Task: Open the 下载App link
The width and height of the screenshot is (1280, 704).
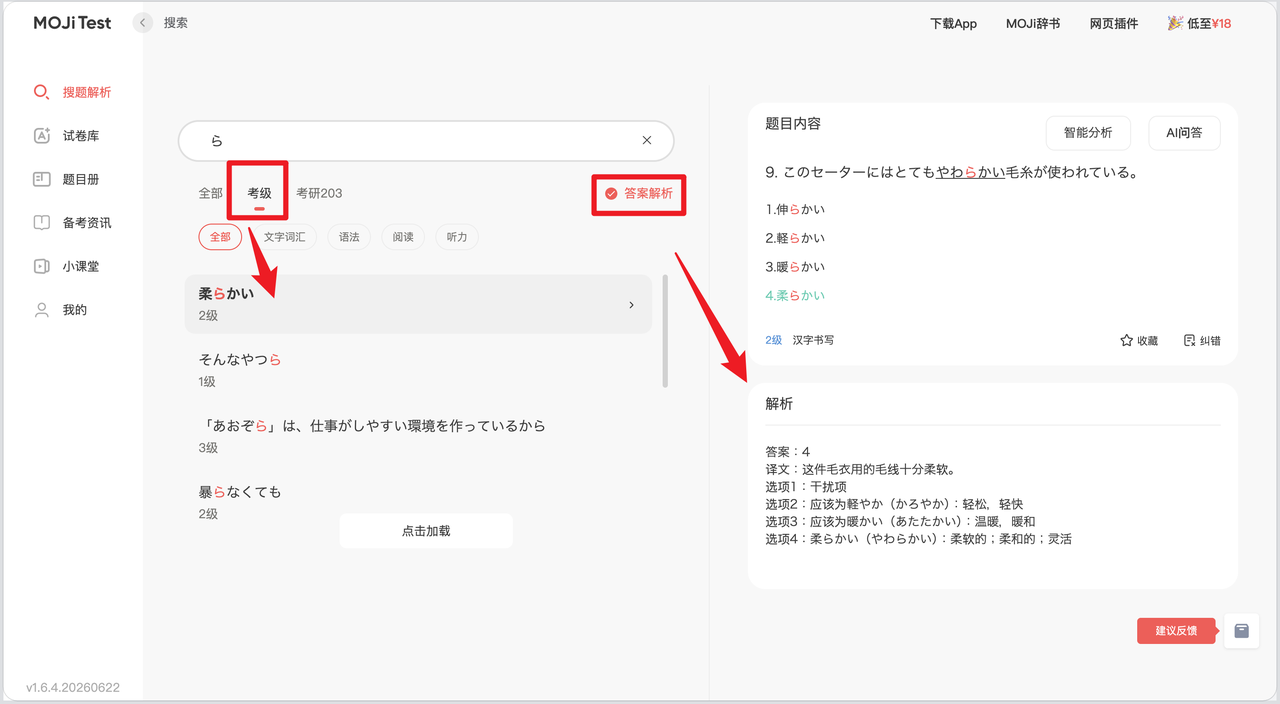Action: 953,23
